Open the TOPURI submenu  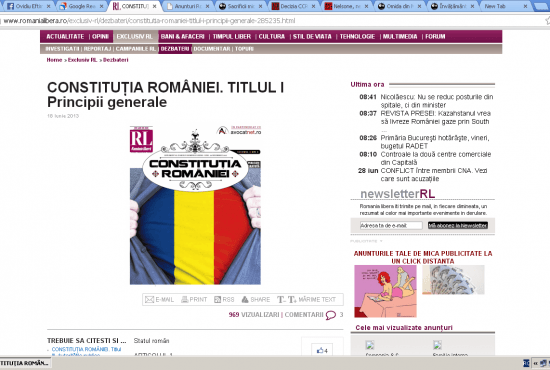244,49
